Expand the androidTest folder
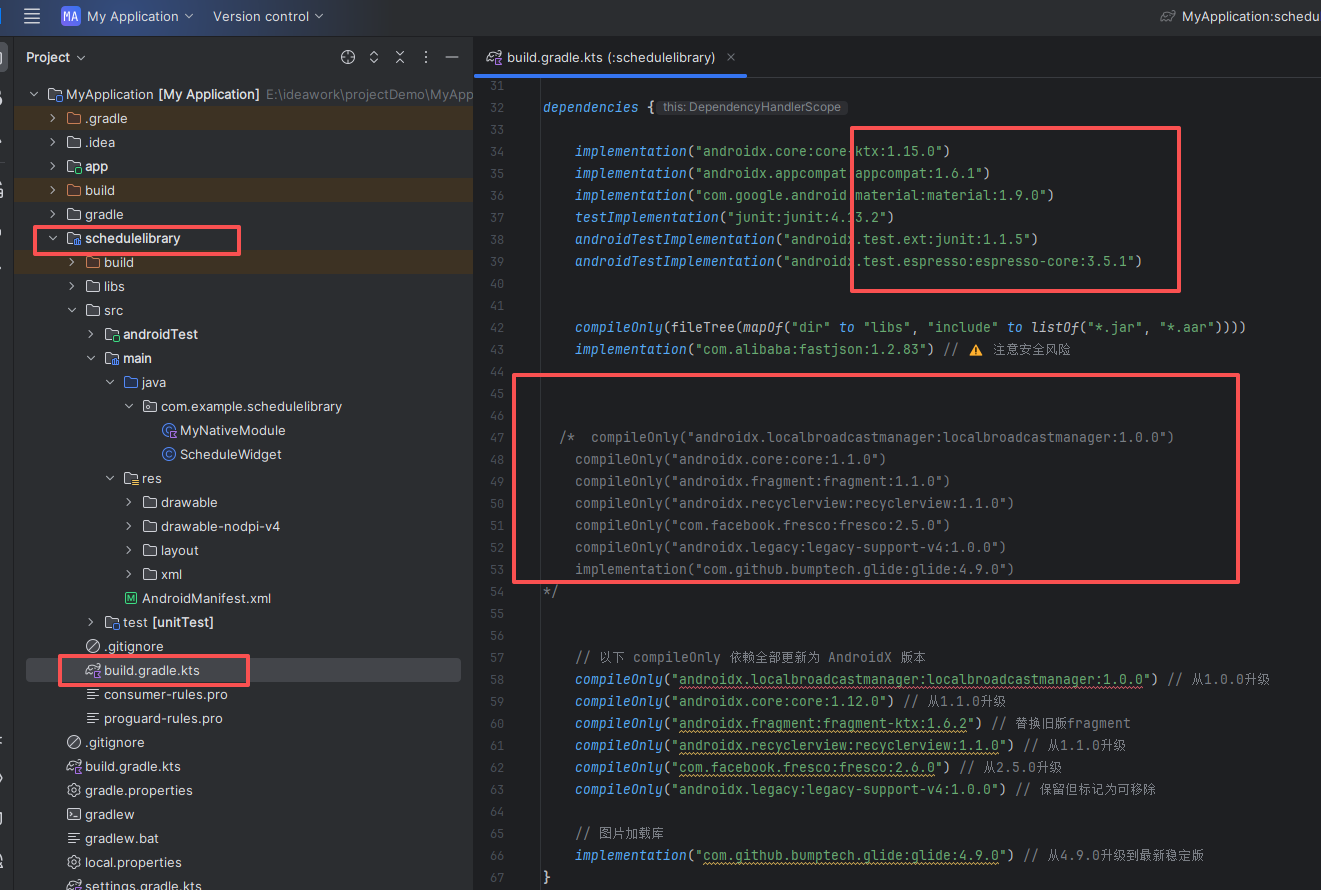The width and height of the screenshot is (1321, 890). (91, 334)
